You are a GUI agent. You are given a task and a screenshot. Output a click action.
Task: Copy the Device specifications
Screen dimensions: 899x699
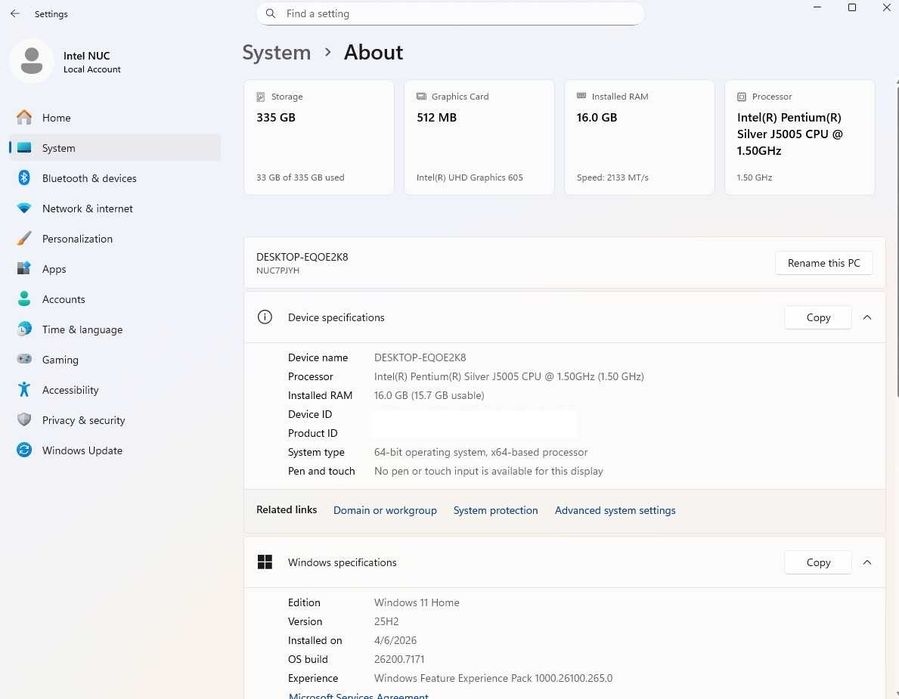[818, 317]
